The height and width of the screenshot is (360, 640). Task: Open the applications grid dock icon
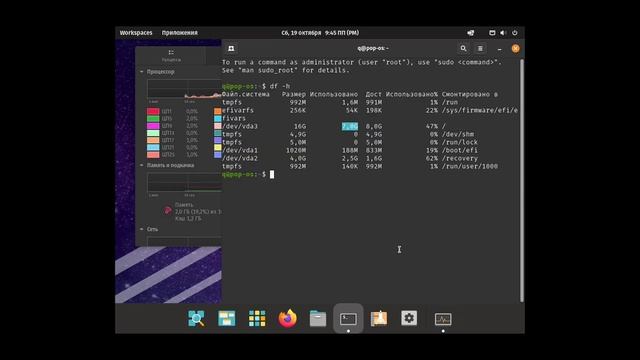257,318
